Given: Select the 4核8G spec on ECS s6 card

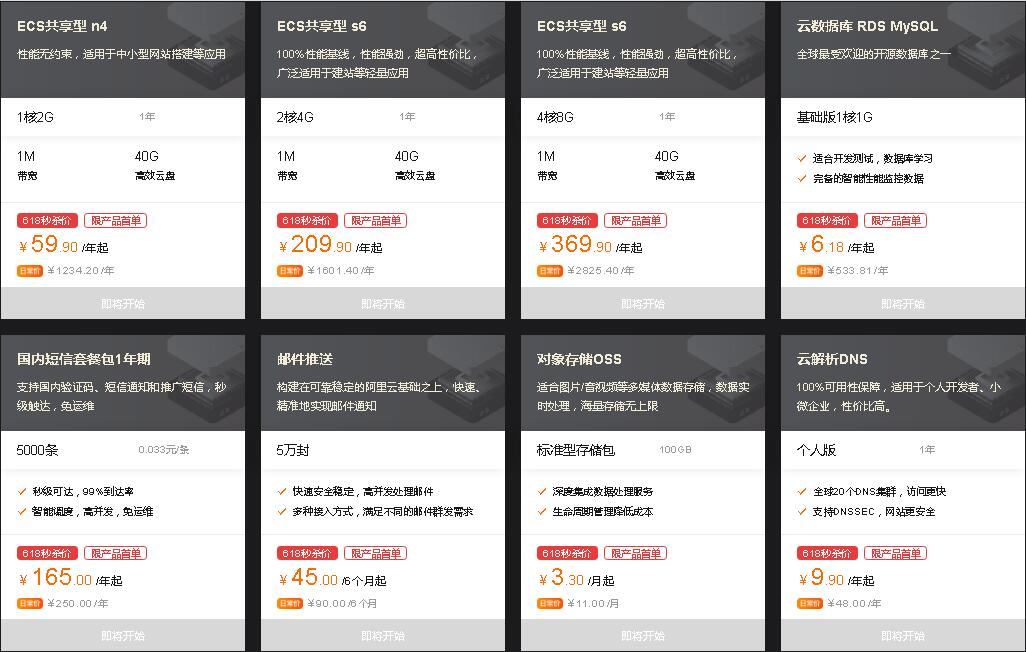Looking at the screenshot, I should (x=555, y=117).
